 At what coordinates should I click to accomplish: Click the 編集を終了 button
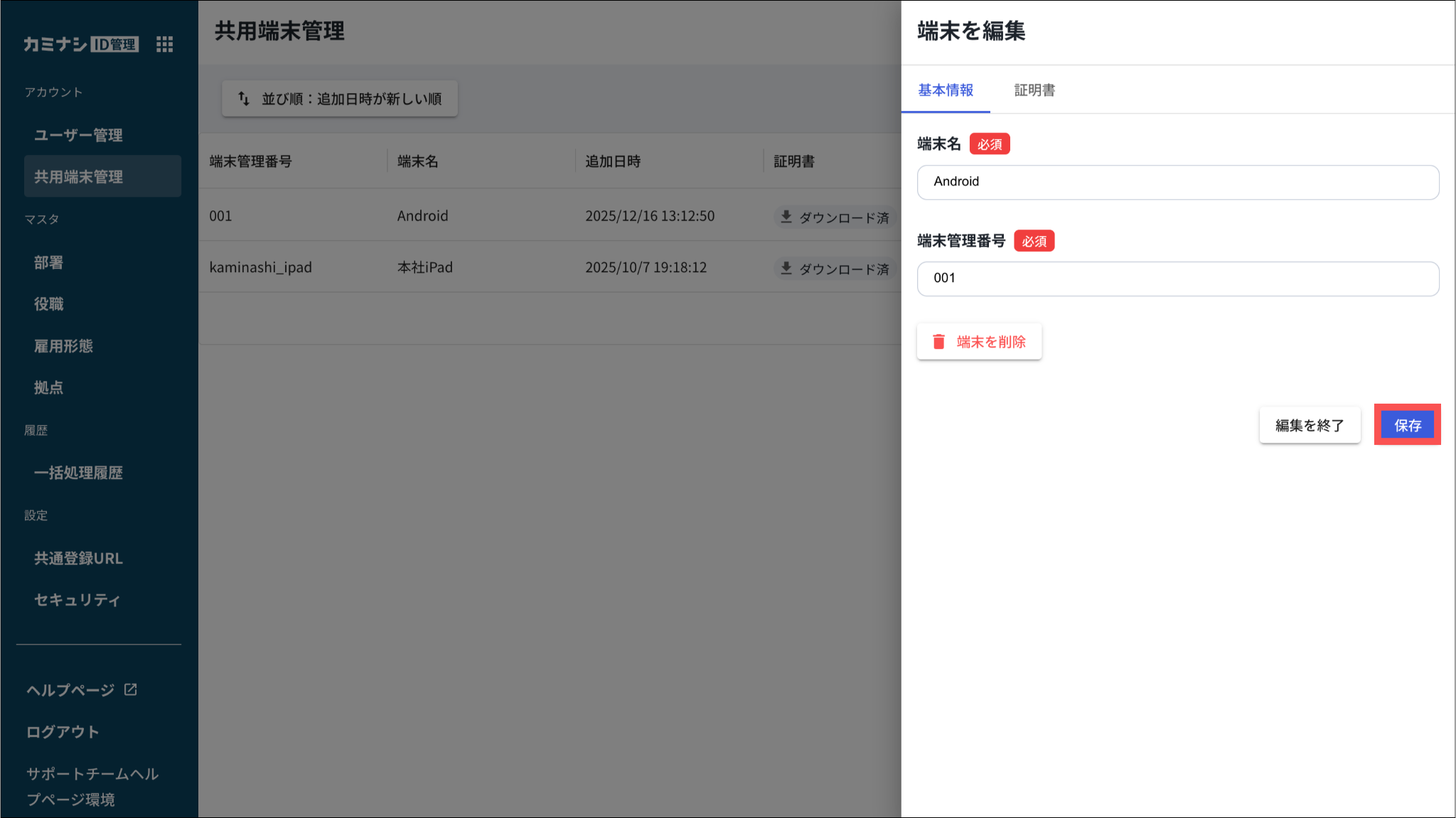click(x=1309, y=425)
